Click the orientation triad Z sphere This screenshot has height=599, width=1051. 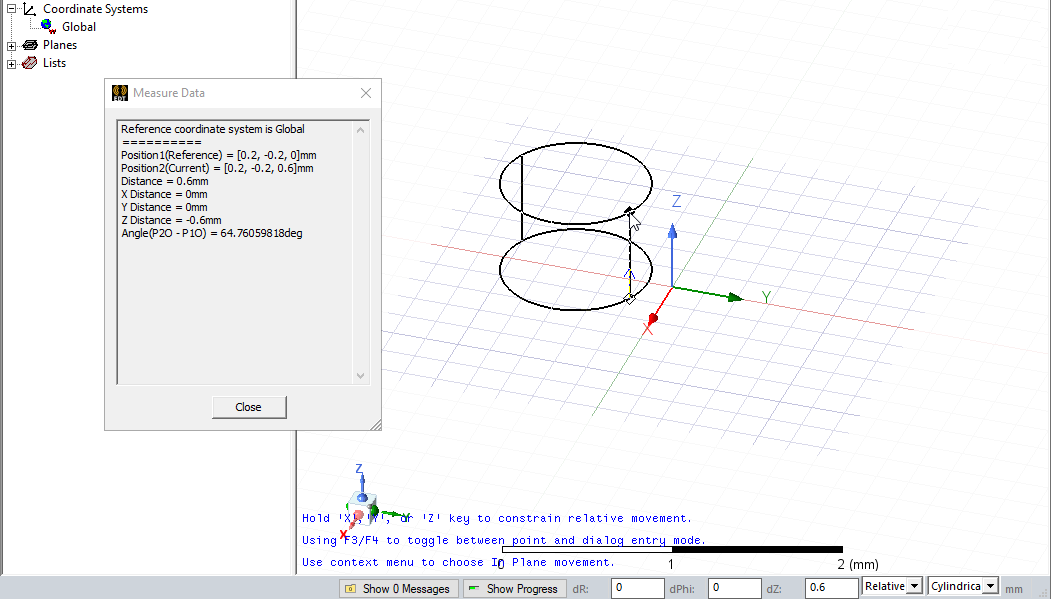(x=362, y=497)
